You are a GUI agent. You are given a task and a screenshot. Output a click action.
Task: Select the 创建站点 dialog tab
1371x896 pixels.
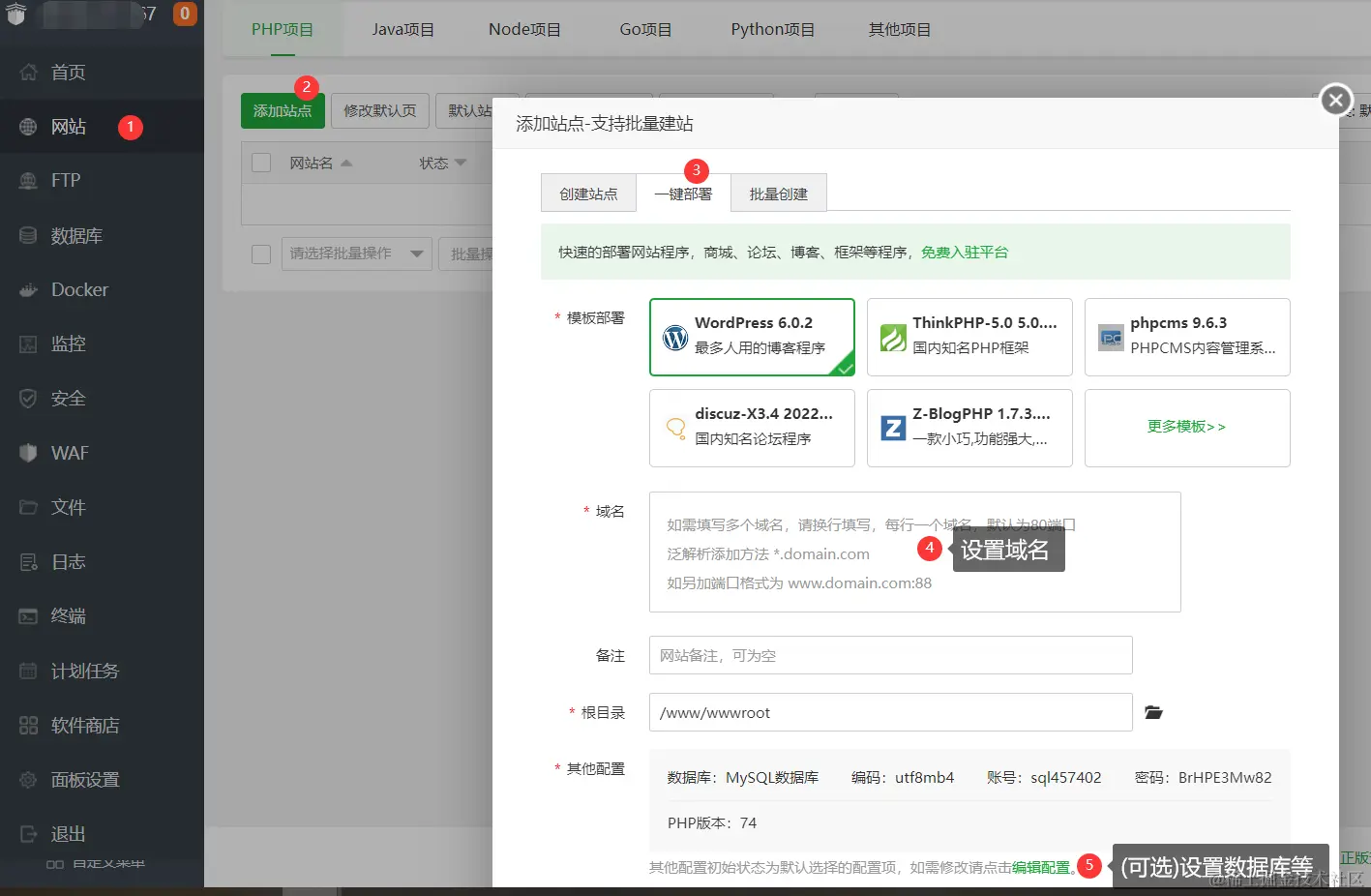[588, 194]
